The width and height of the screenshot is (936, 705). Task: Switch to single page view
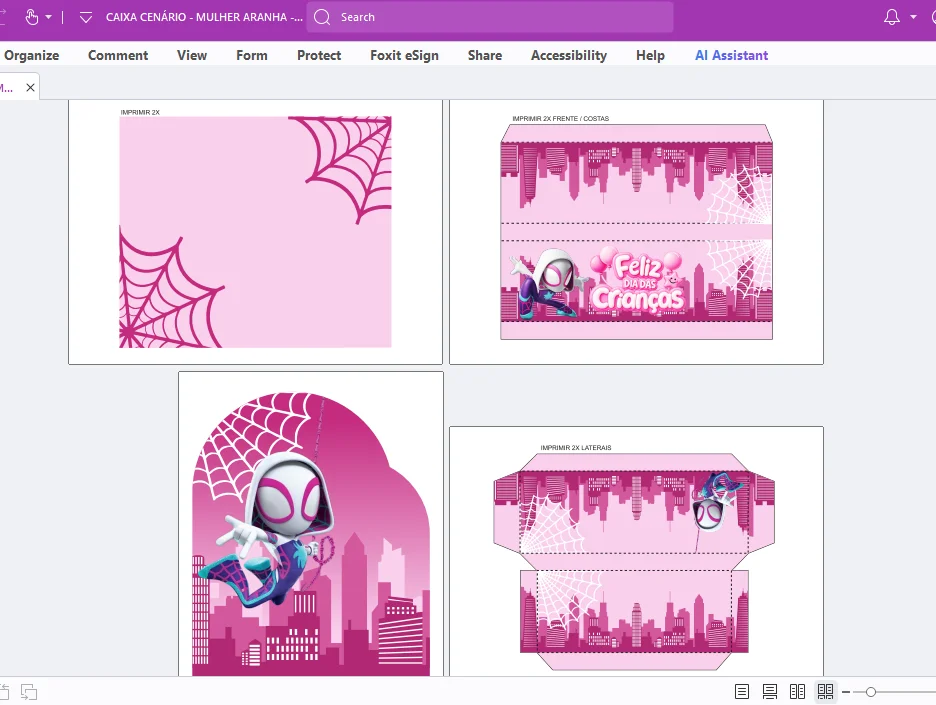pos(742,692)
